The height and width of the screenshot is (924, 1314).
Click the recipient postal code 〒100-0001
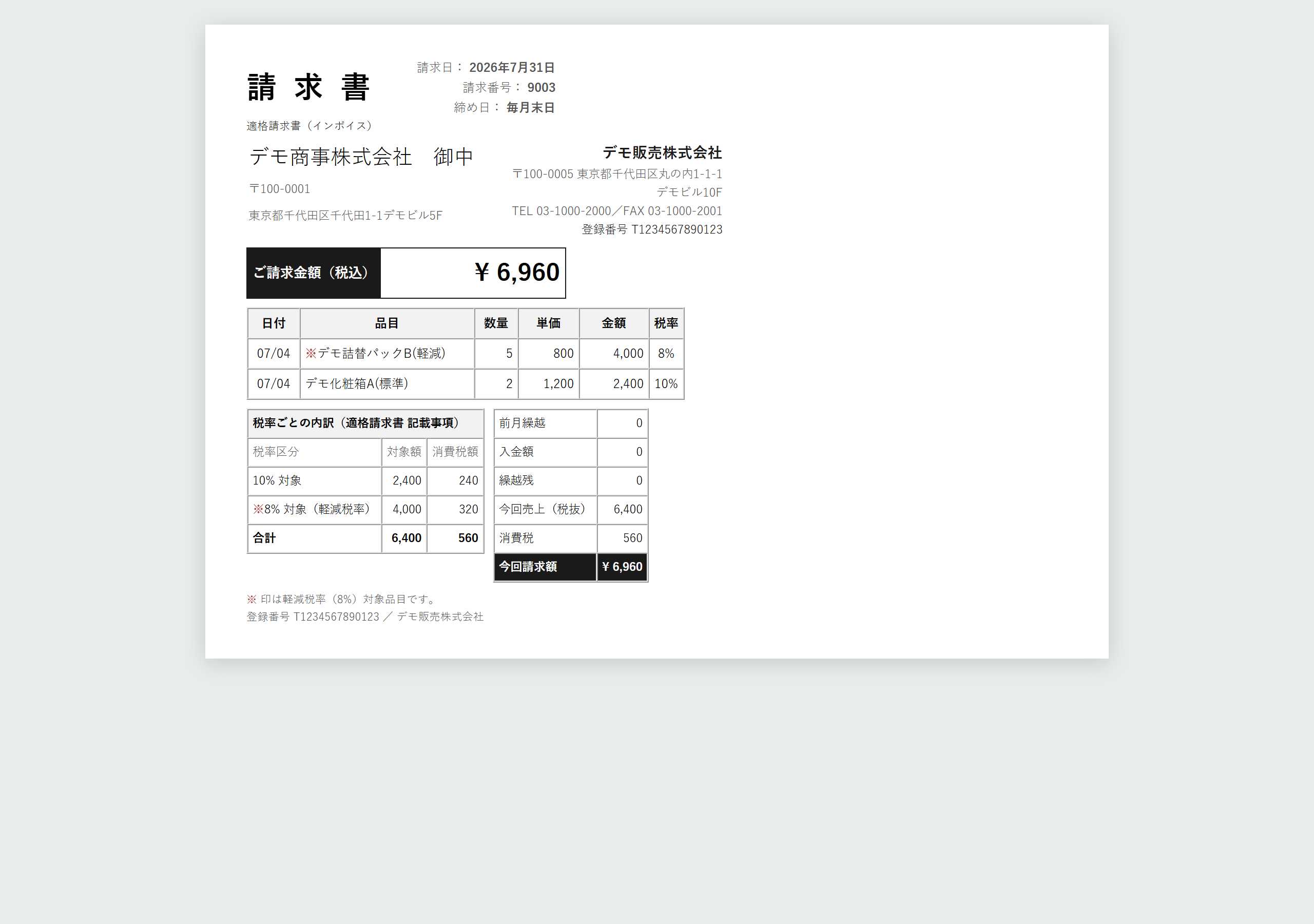pyautogui.click(x=279, y=189)
